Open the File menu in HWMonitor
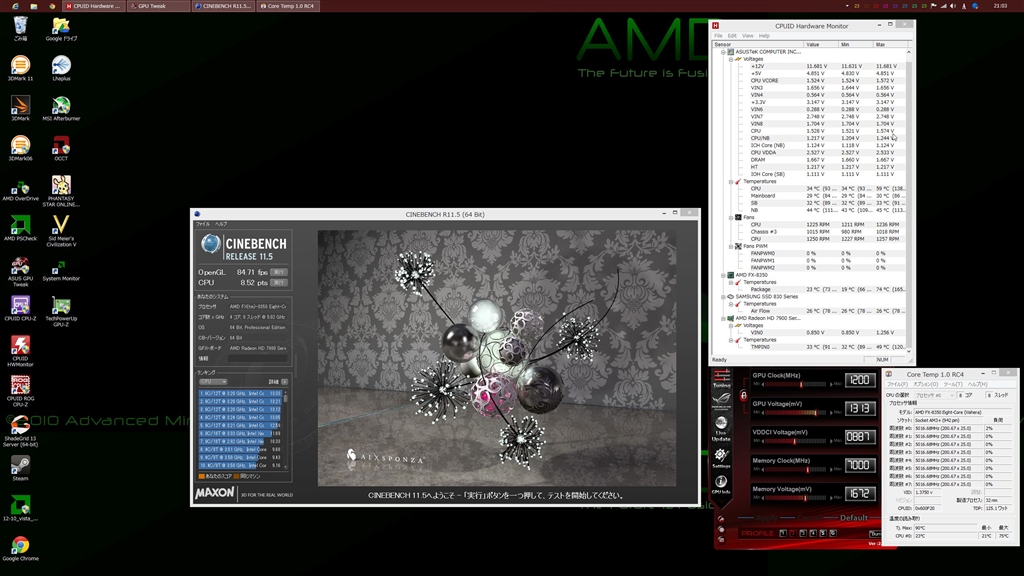Screen dimensions: 1024x576 (x=718, y=36)
